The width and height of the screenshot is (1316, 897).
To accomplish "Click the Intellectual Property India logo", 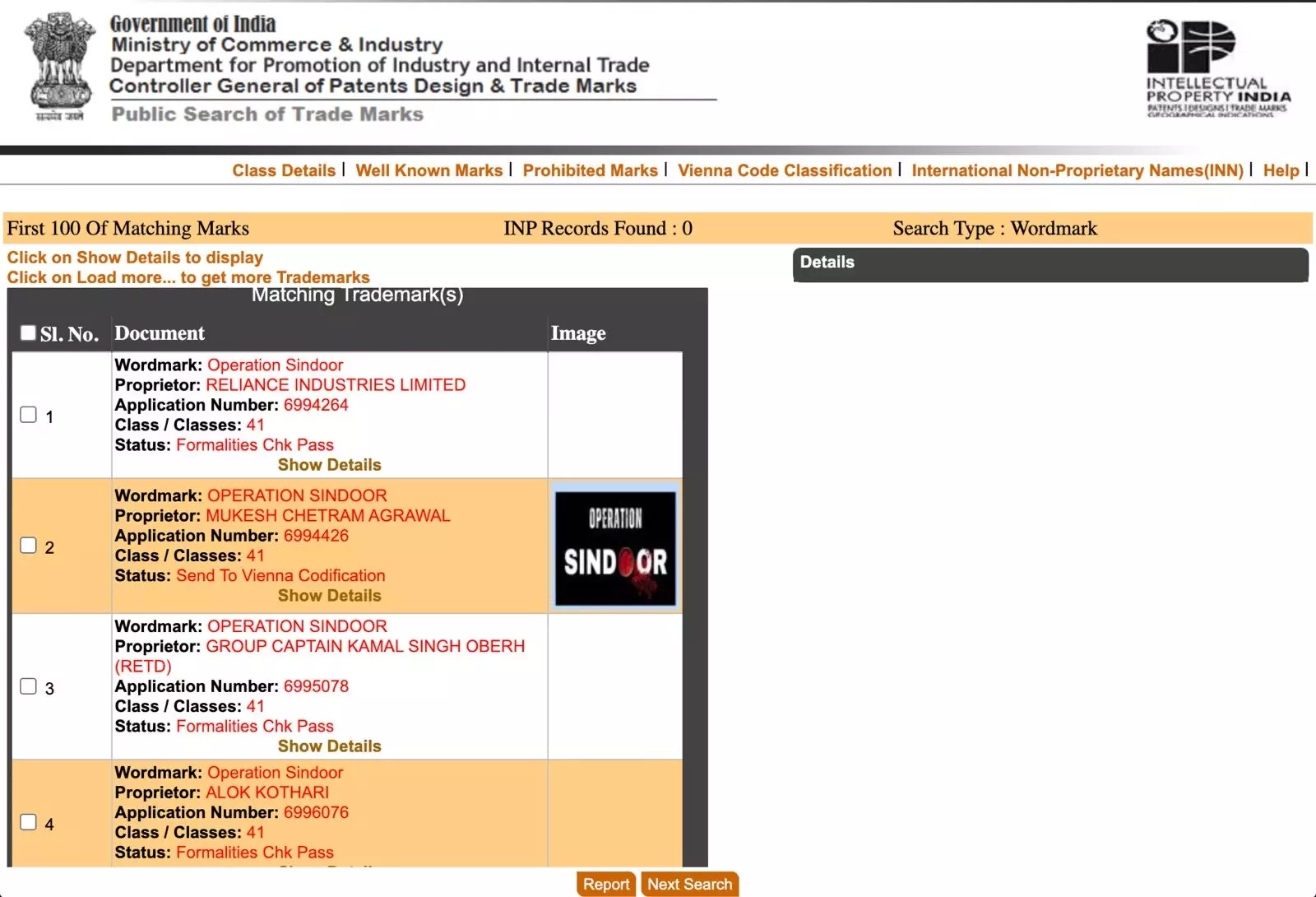I will pyautogui.click(x=1217, y=68).
